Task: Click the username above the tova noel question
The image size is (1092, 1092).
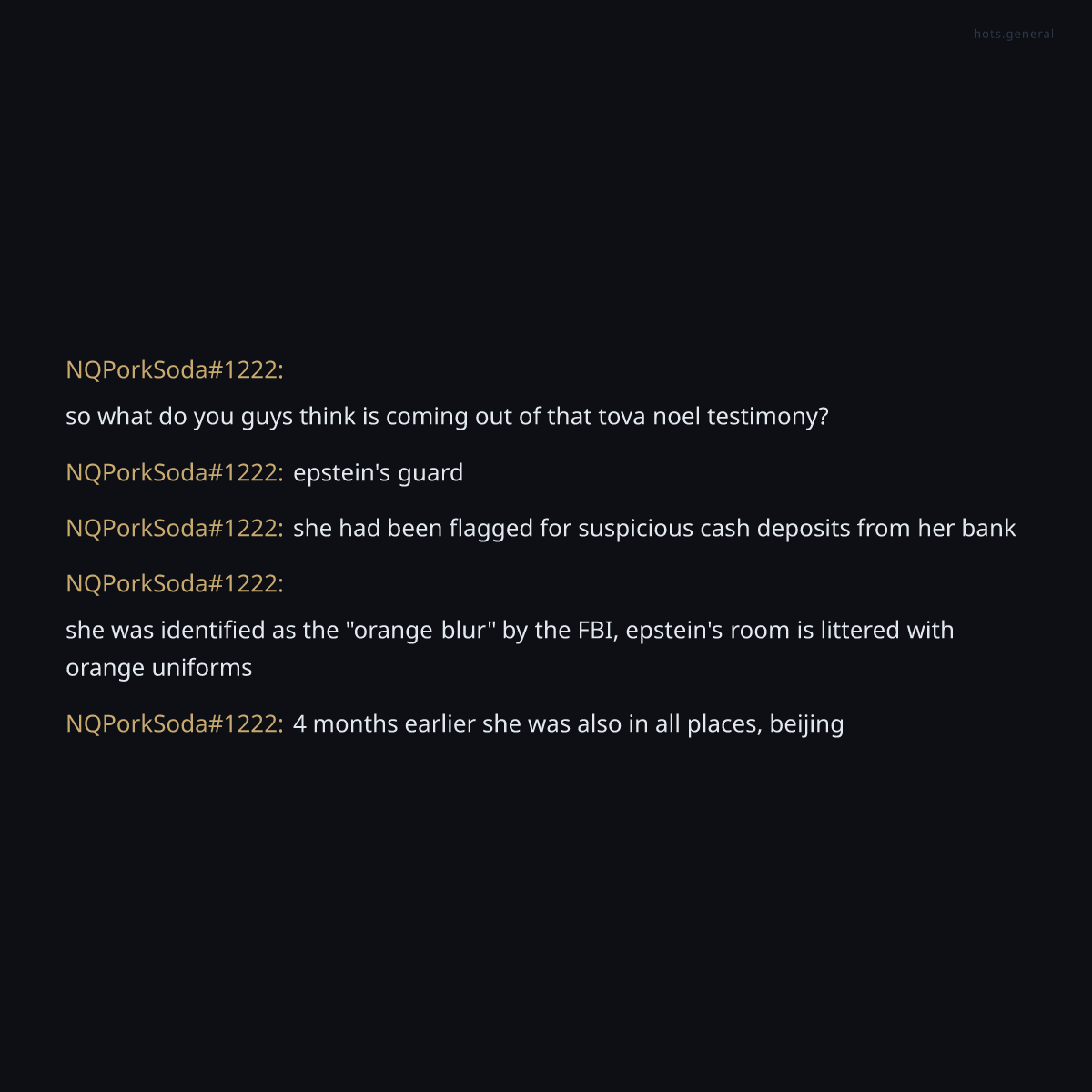Action: coord(174,369)
